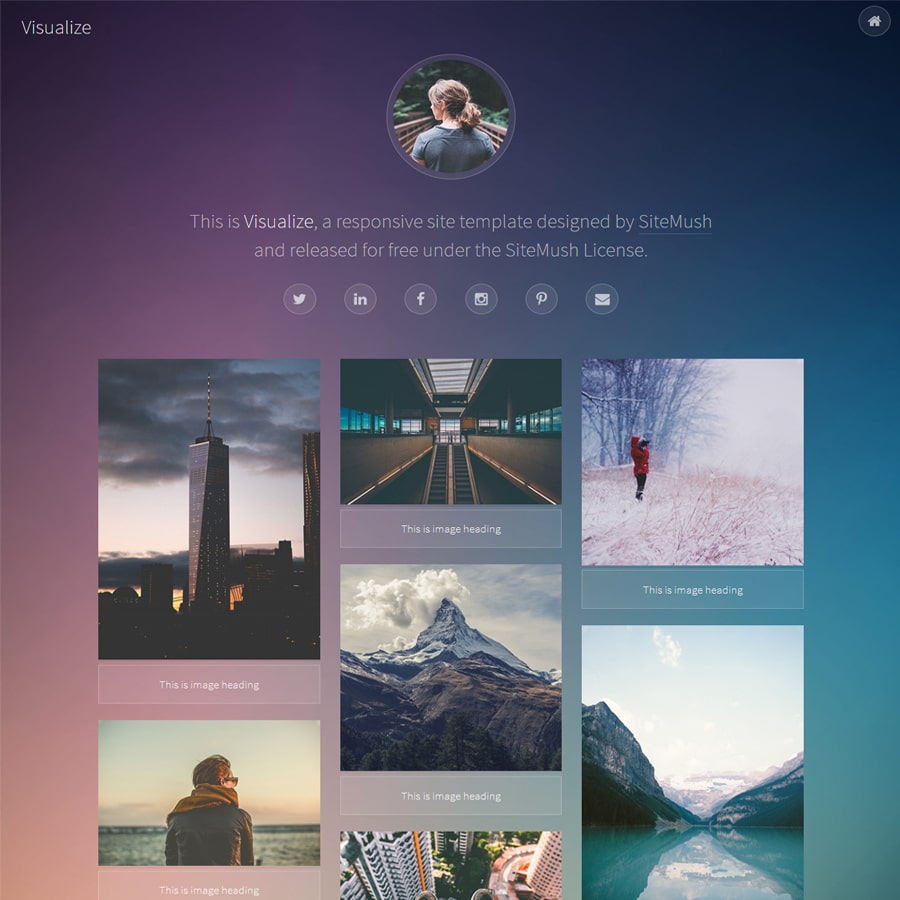Click the email envelope icon
The image size is (900, 900).
coord(601,299)
